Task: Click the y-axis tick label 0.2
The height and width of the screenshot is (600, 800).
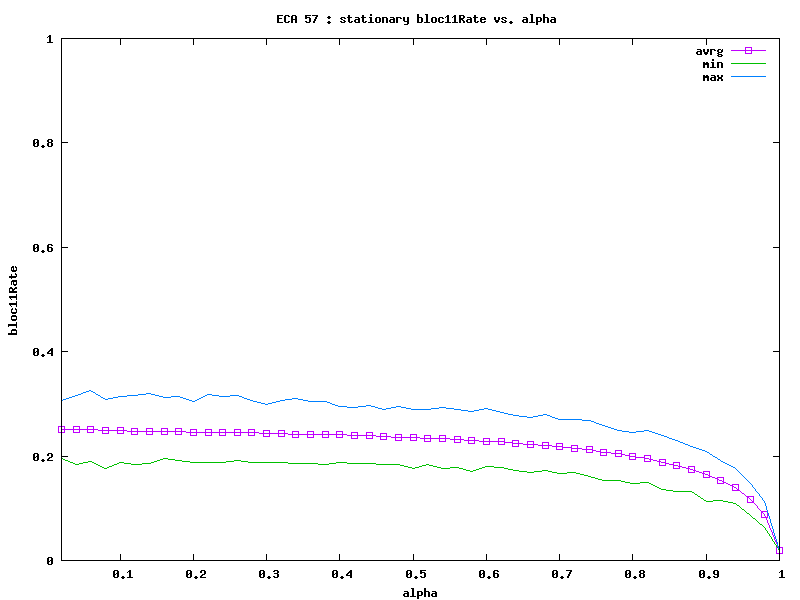Action: pos(44,457)
